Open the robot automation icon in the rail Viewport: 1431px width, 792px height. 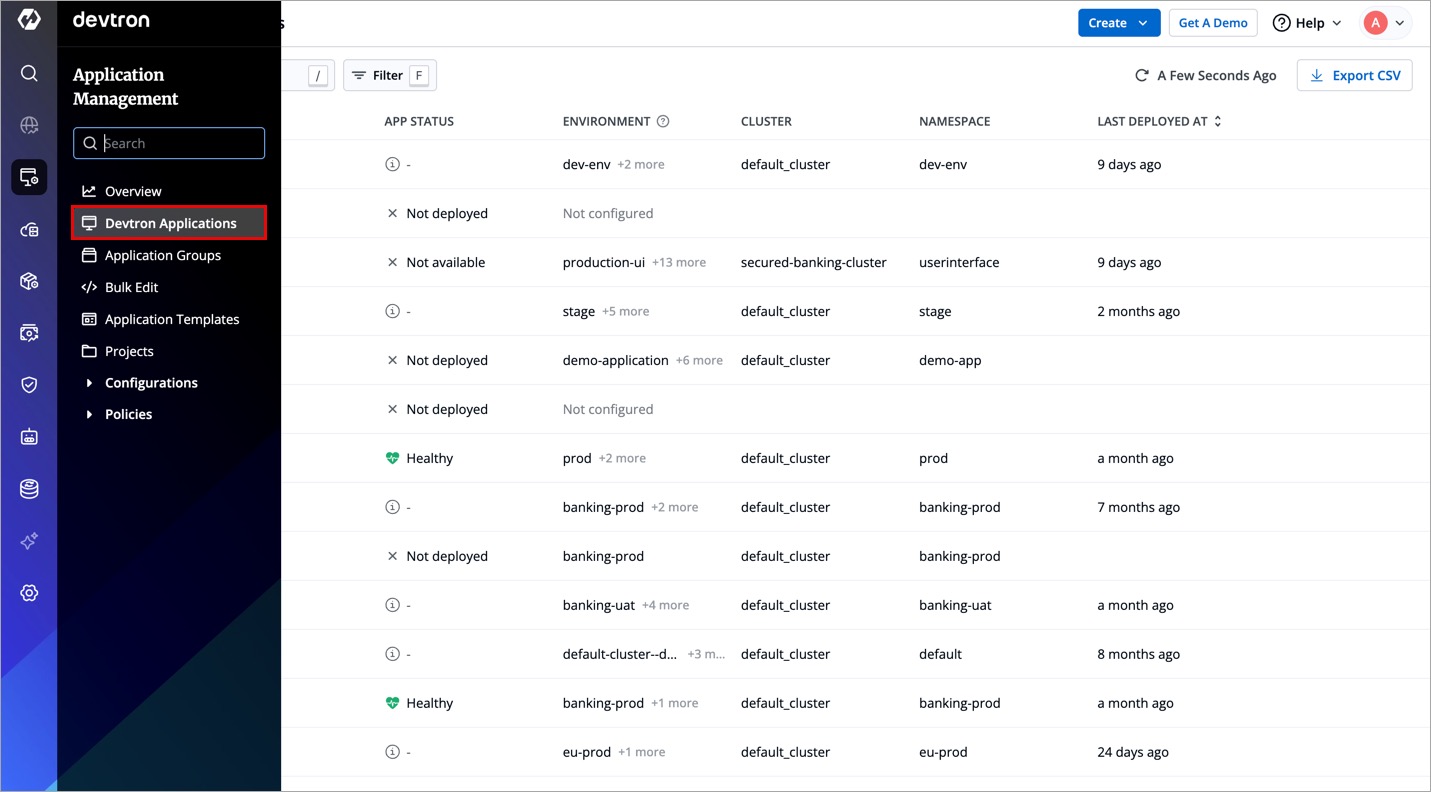click(x=29, y=437)
